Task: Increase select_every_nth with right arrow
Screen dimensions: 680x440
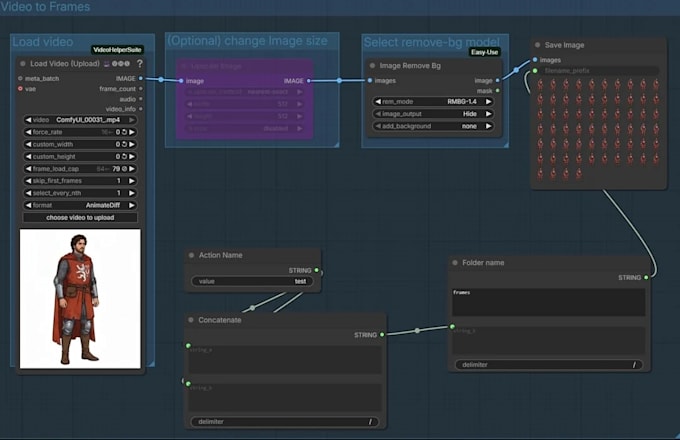Action: click(132, 193)
